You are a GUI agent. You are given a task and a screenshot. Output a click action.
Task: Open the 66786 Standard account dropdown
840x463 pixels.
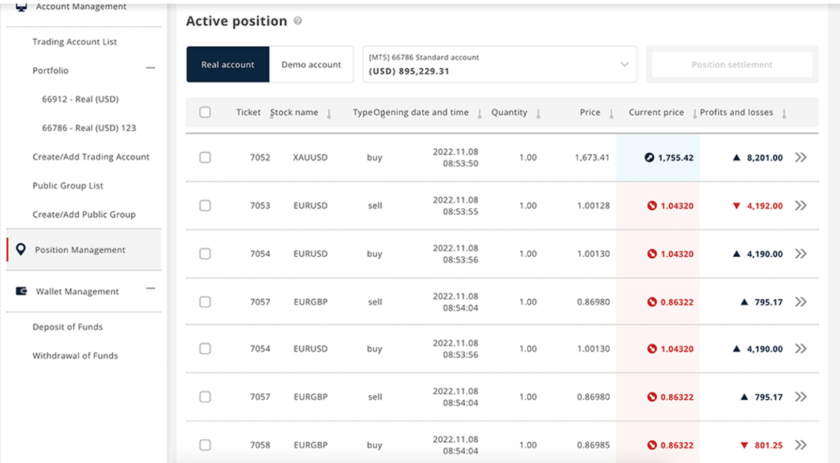pyautogui.click(x=625, y=65)
